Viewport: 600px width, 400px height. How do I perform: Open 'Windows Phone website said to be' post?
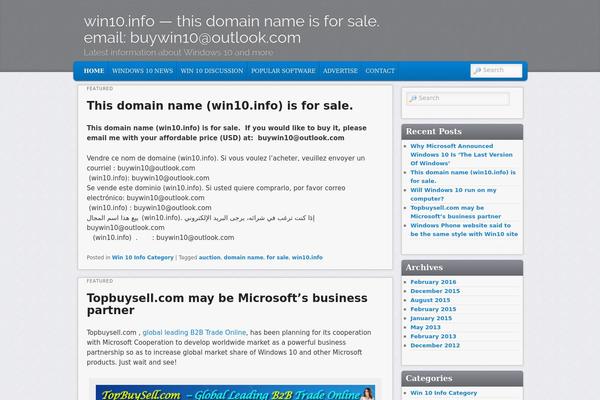[464, 230]
